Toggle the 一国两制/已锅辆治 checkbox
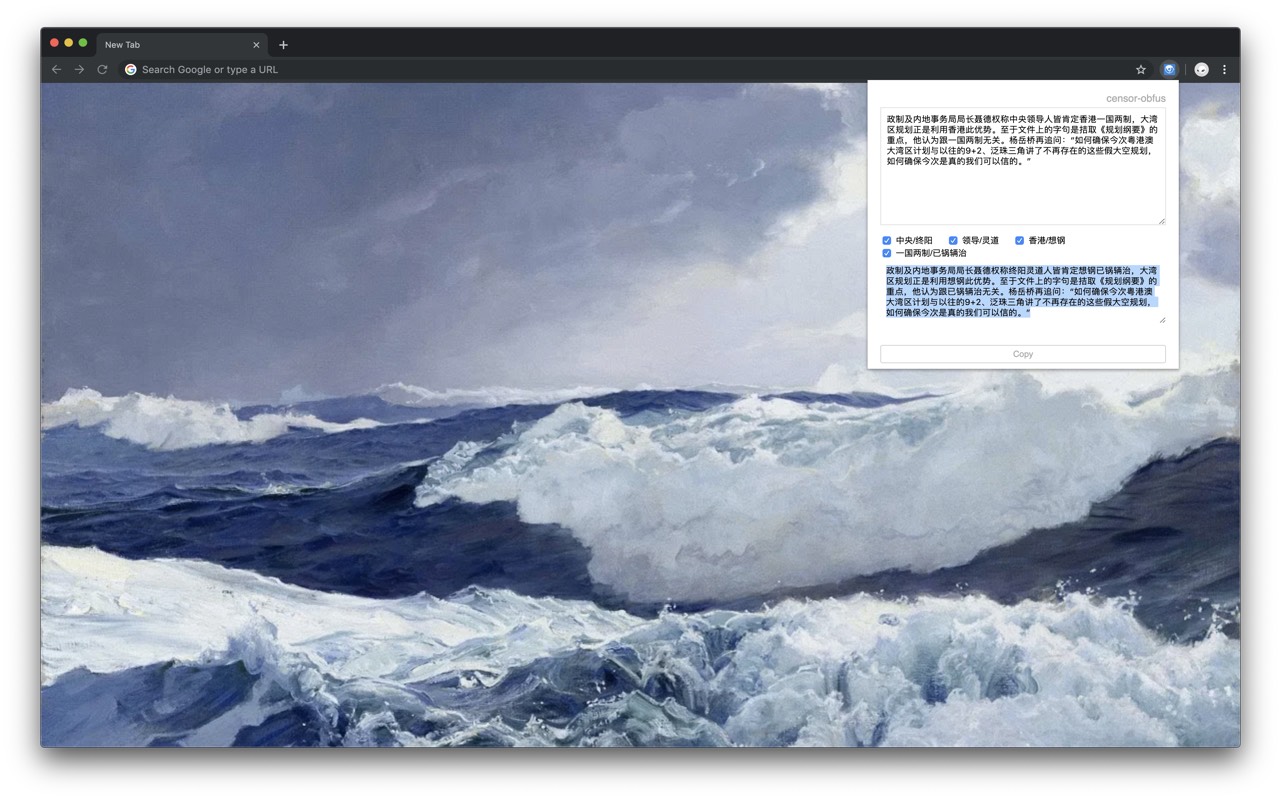Screen dimensions: 1280x800 click(x=887, y=254)
